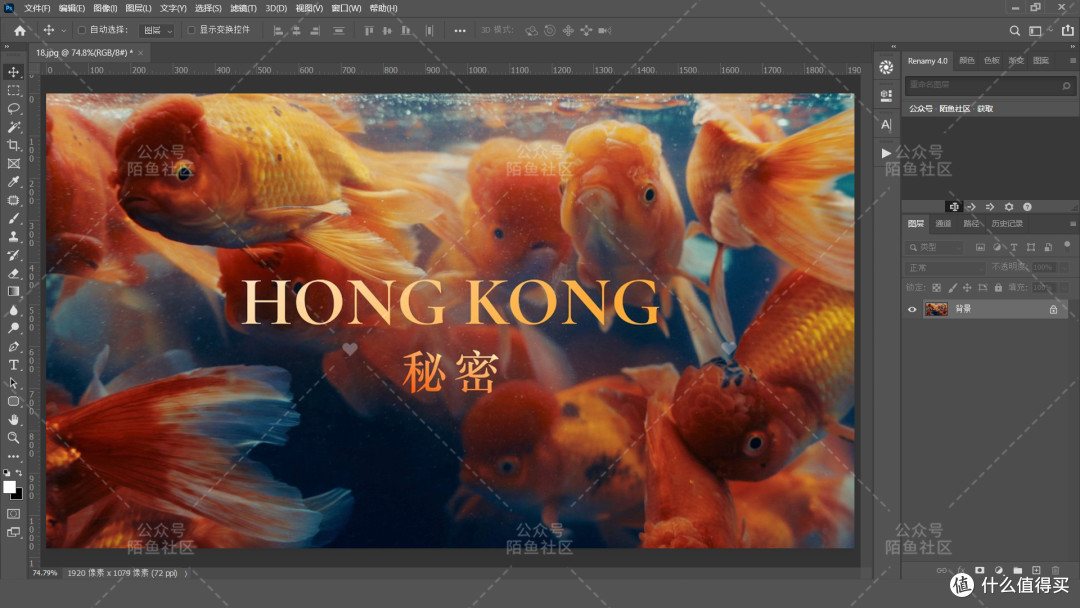The image size is (1080, 608).
Task: Click the more options ellipsis in options bar
Action: [x=460, y=30]
